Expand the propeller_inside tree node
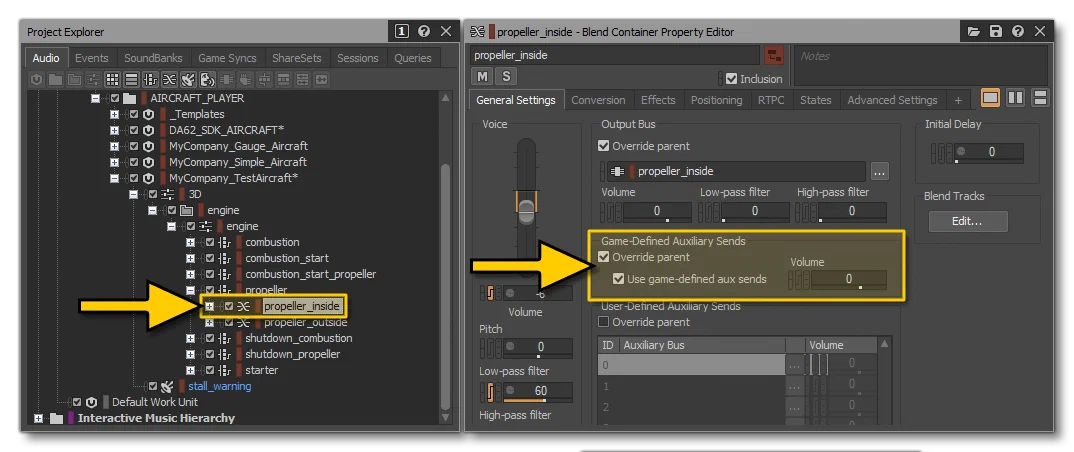1074x452 pixels. 210,306
